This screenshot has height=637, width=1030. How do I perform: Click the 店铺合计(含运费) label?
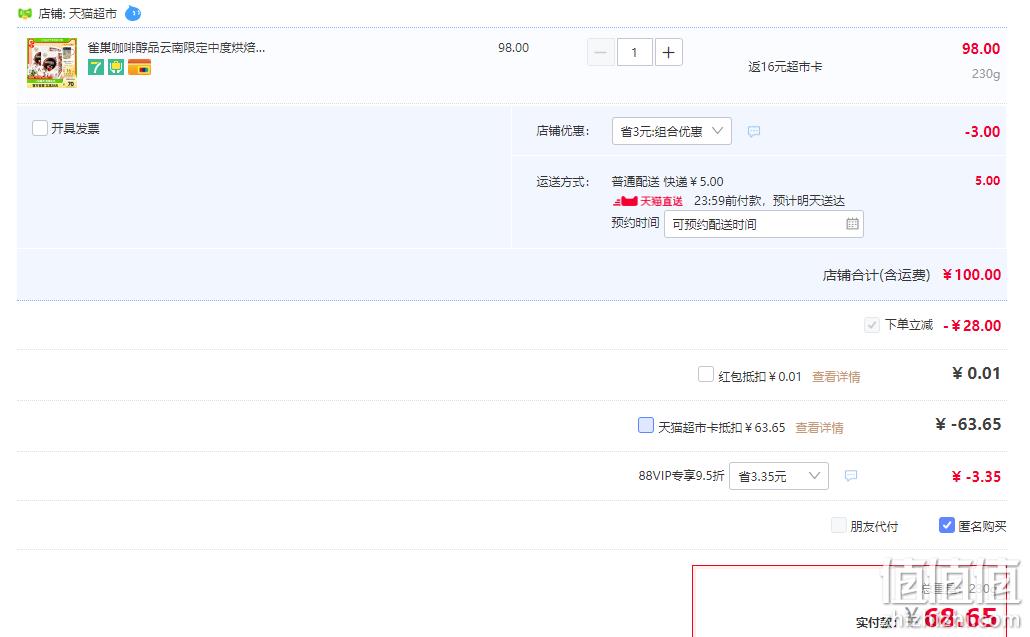coord(876,275)
